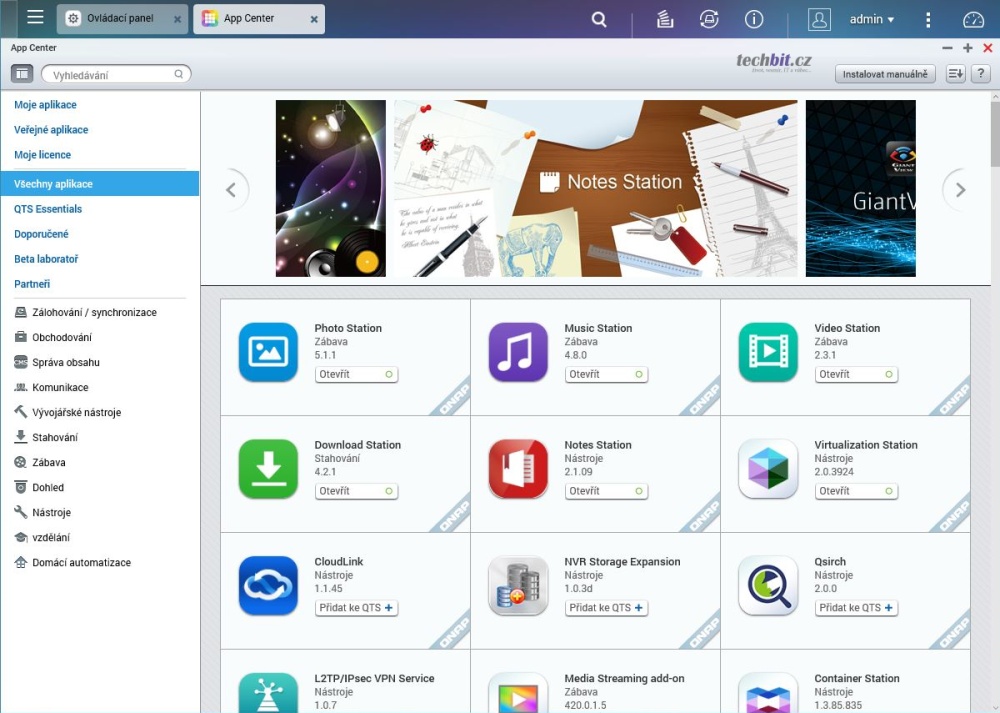Show next banner with right arrow
1000x713 pixels.
(960, 190)
